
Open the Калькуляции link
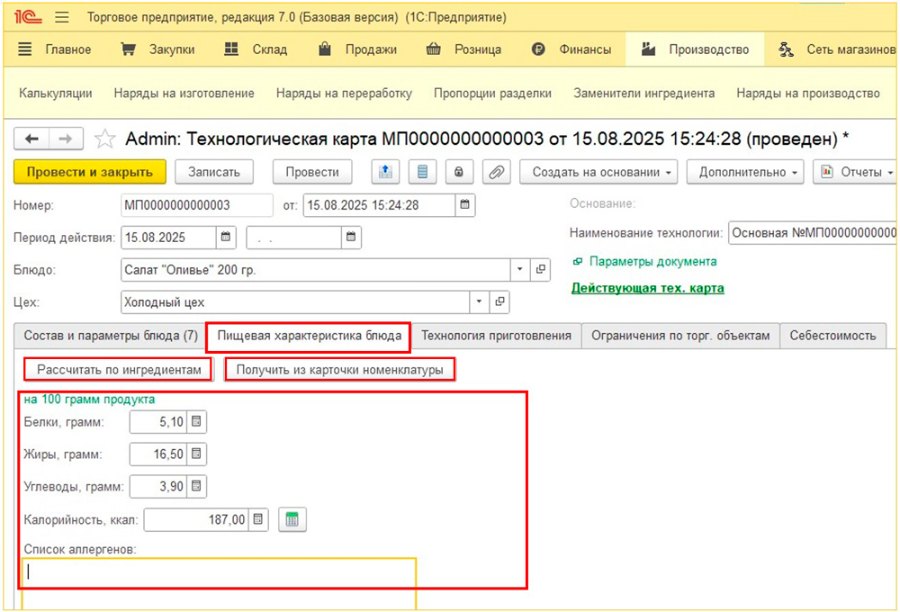coord(56,93)
